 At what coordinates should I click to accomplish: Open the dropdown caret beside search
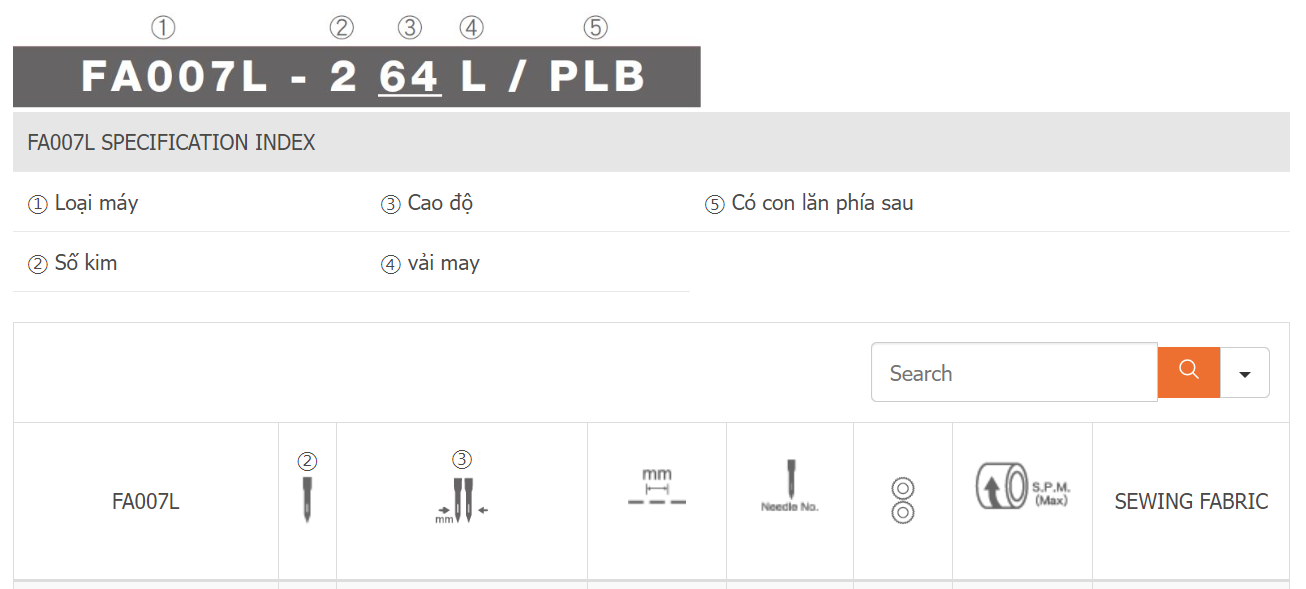click(x=1245, y=373)
